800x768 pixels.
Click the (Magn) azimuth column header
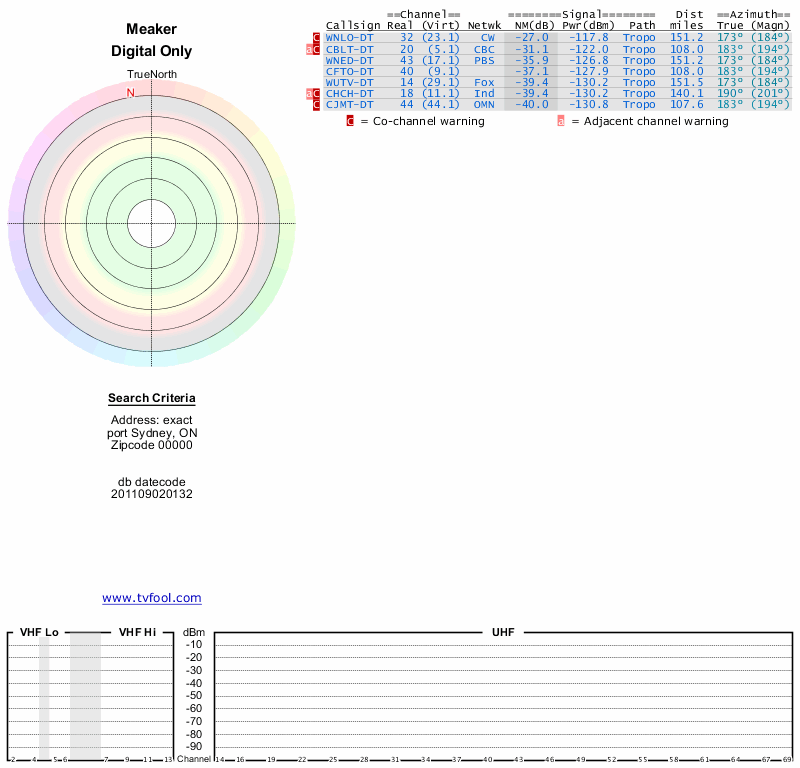click(770, 26)
